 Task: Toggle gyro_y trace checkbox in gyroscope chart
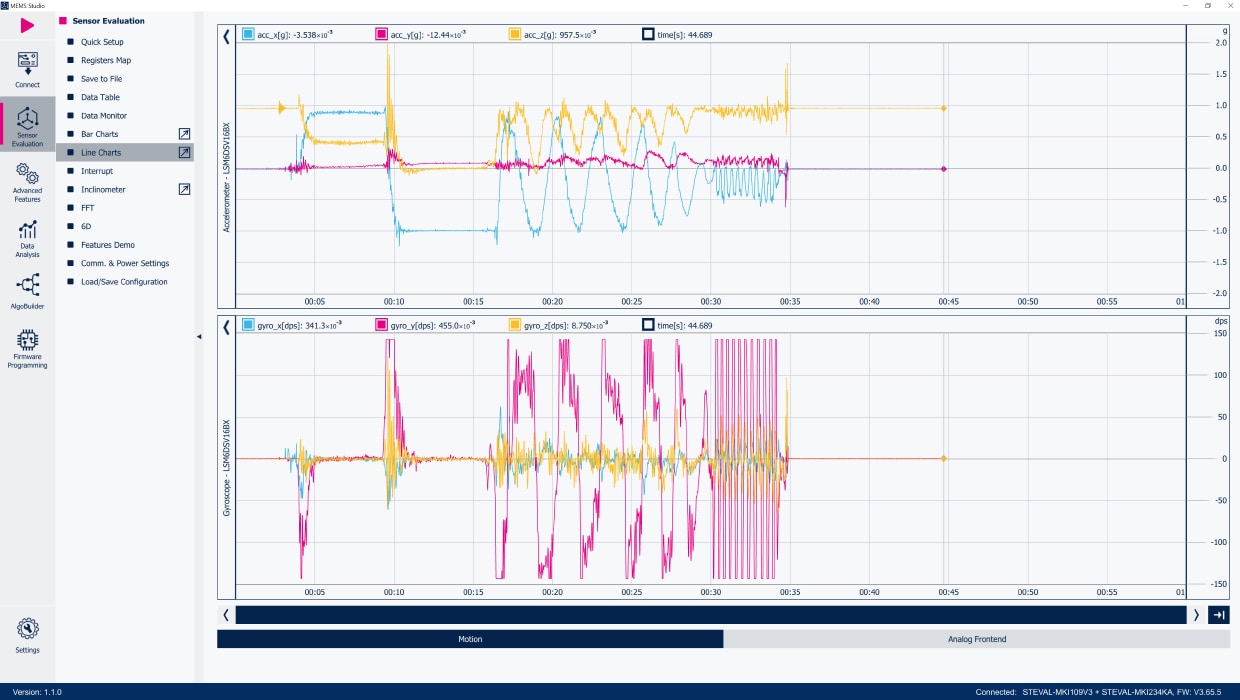[x=381, y=325]
